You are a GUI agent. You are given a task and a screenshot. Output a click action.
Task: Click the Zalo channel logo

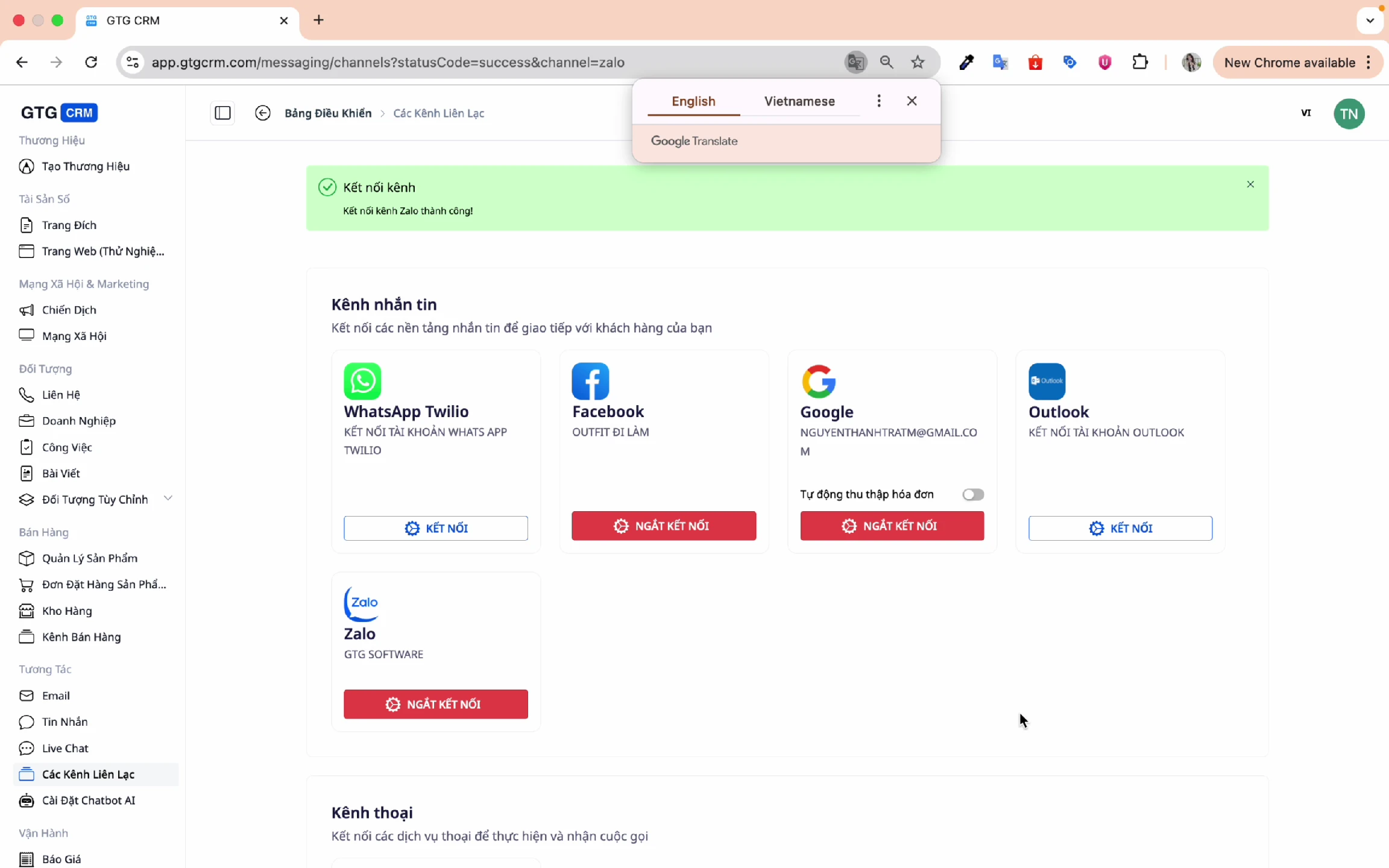click(361, 603)
